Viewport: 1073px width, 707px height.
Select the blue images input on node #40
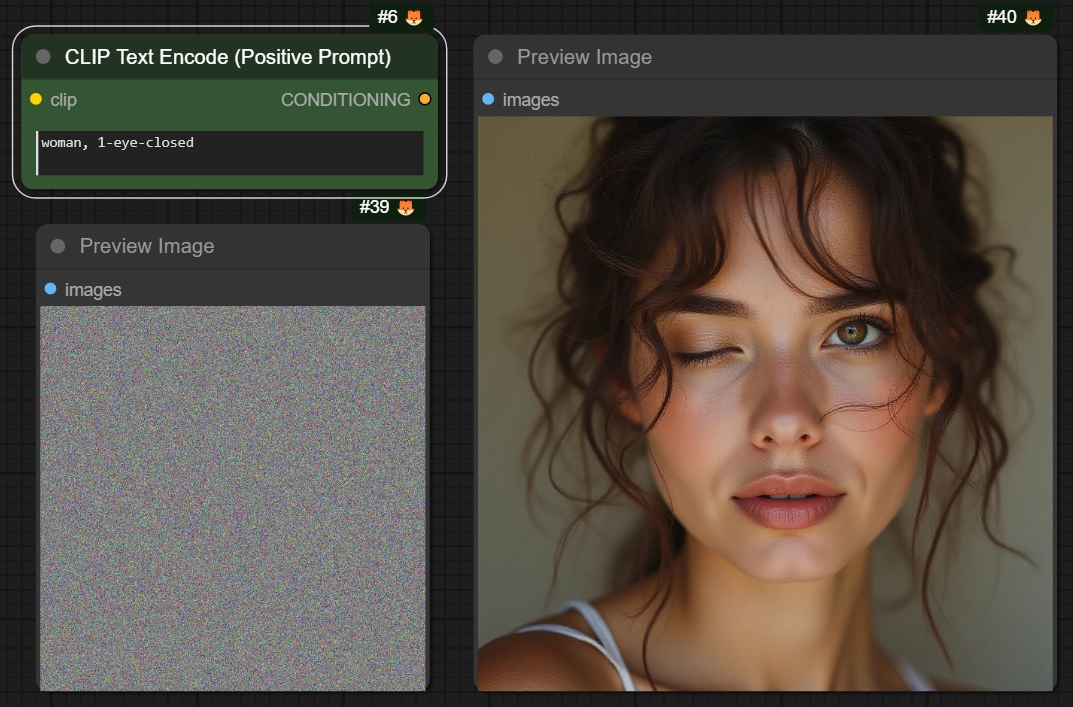487,99
